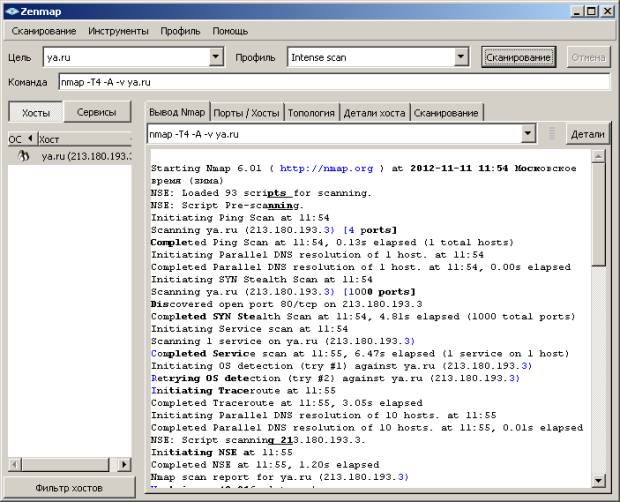This screenshot has width=620, height=502.
Task: Open the Профиль menu
Action: point(180,31)
